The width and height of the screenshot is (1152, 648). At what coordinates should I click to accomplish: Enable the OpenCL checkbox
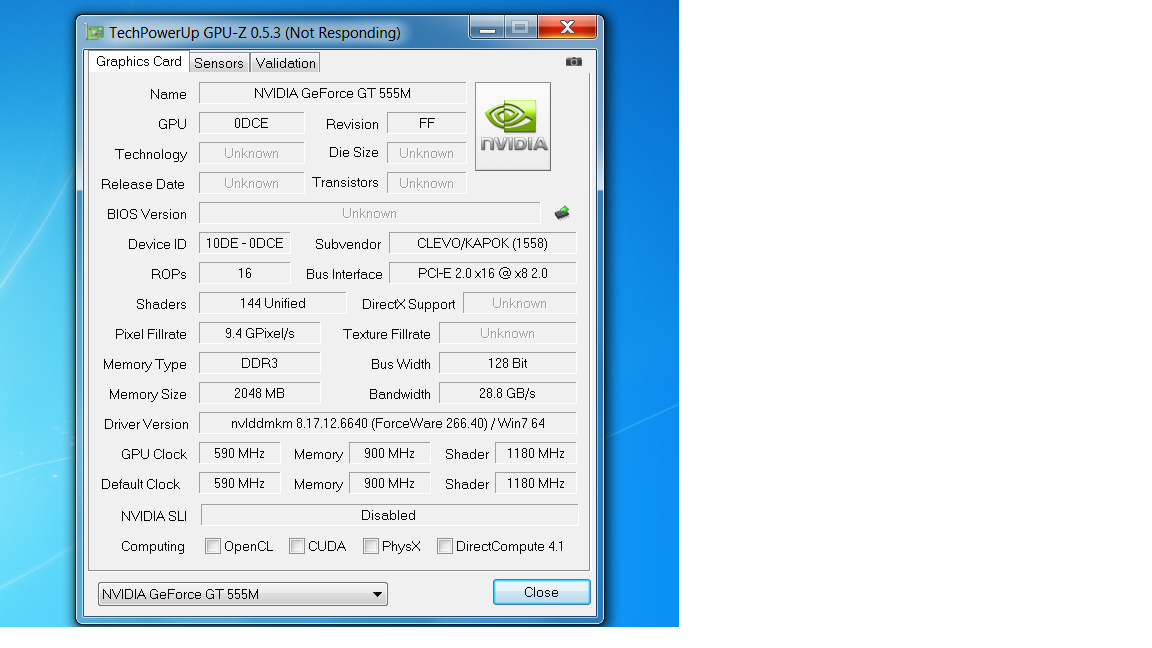[x=213, y=546]
